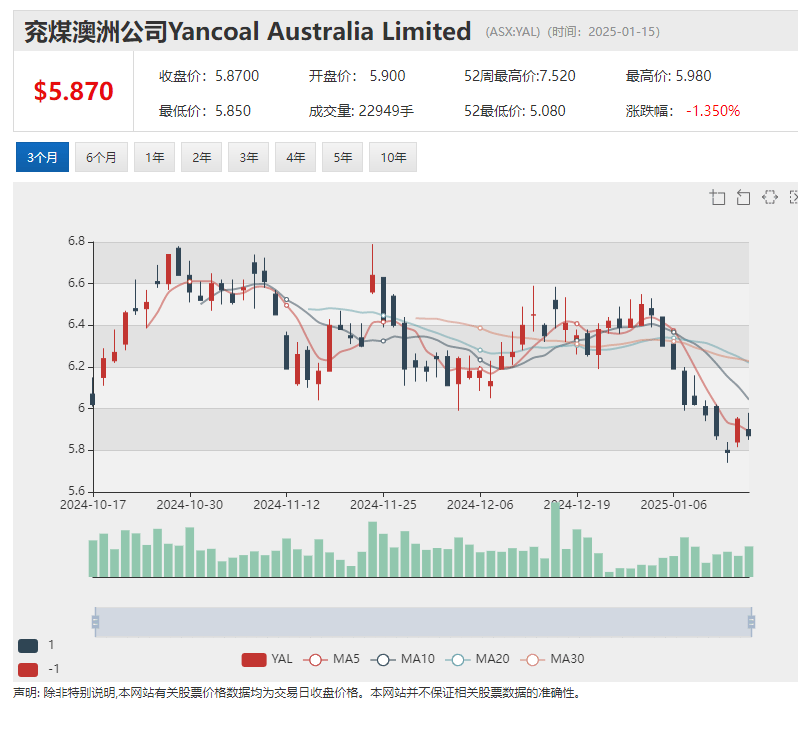Switch to the 4年 range tab
Viewport: 811px width, 731px height.
click(296, 157)
